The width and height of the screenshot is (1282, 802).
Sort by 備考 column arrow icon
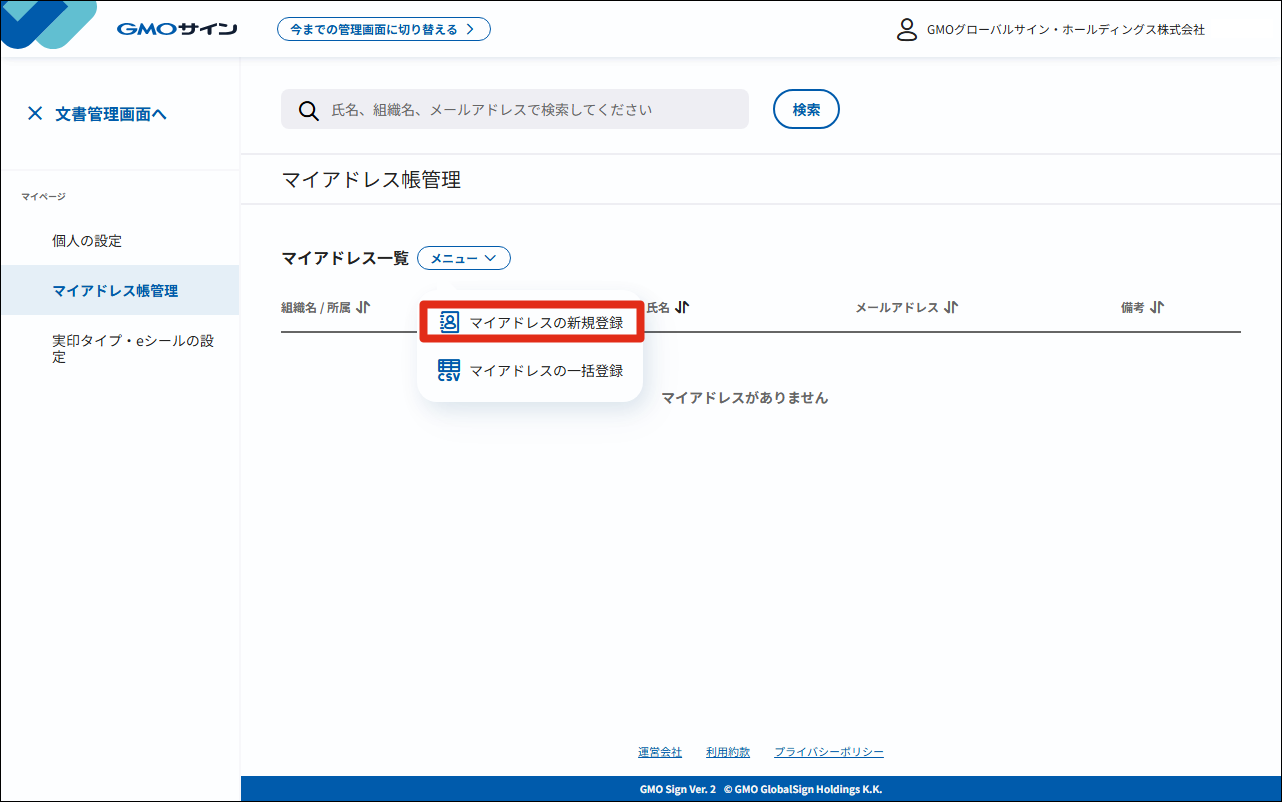tap(1157, 308)
